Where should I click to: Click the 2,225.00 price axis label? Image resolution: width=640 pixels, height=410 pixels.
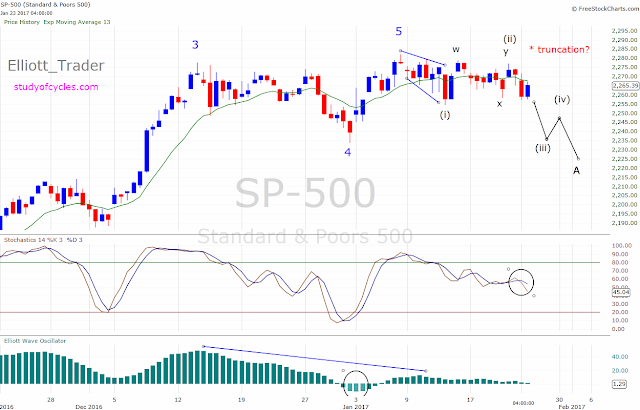tap(624, 159)
